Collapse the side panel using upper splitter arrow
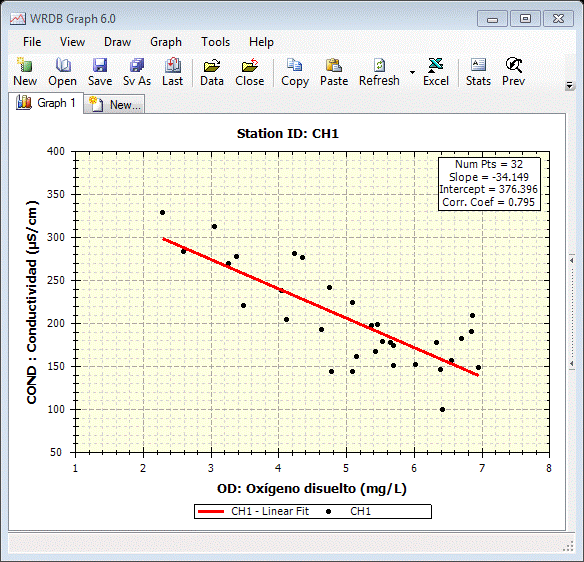 (572, 260)
